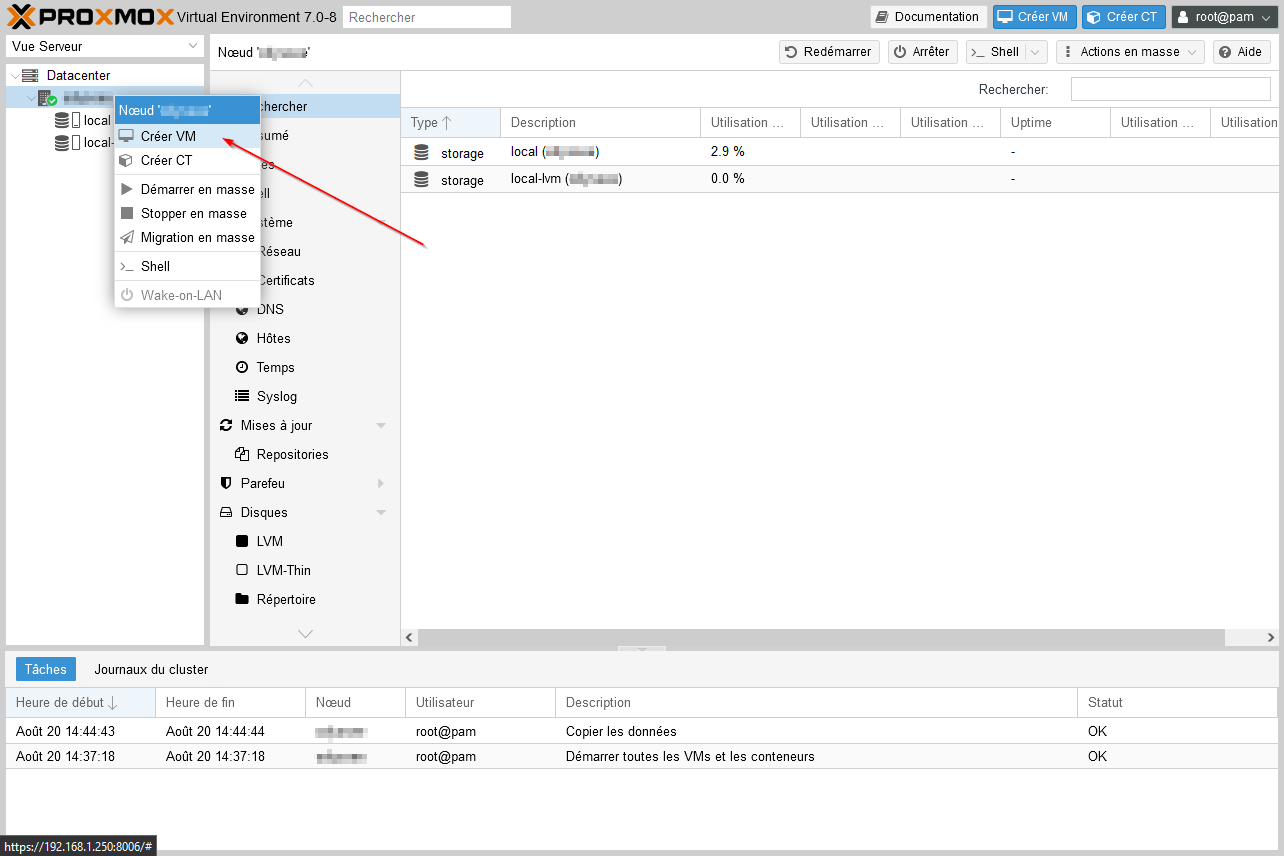Open the Actions en masse dropdown
Image resolution: width=1284 pixels, height=856 pixels.
(x=1130, y=52)
